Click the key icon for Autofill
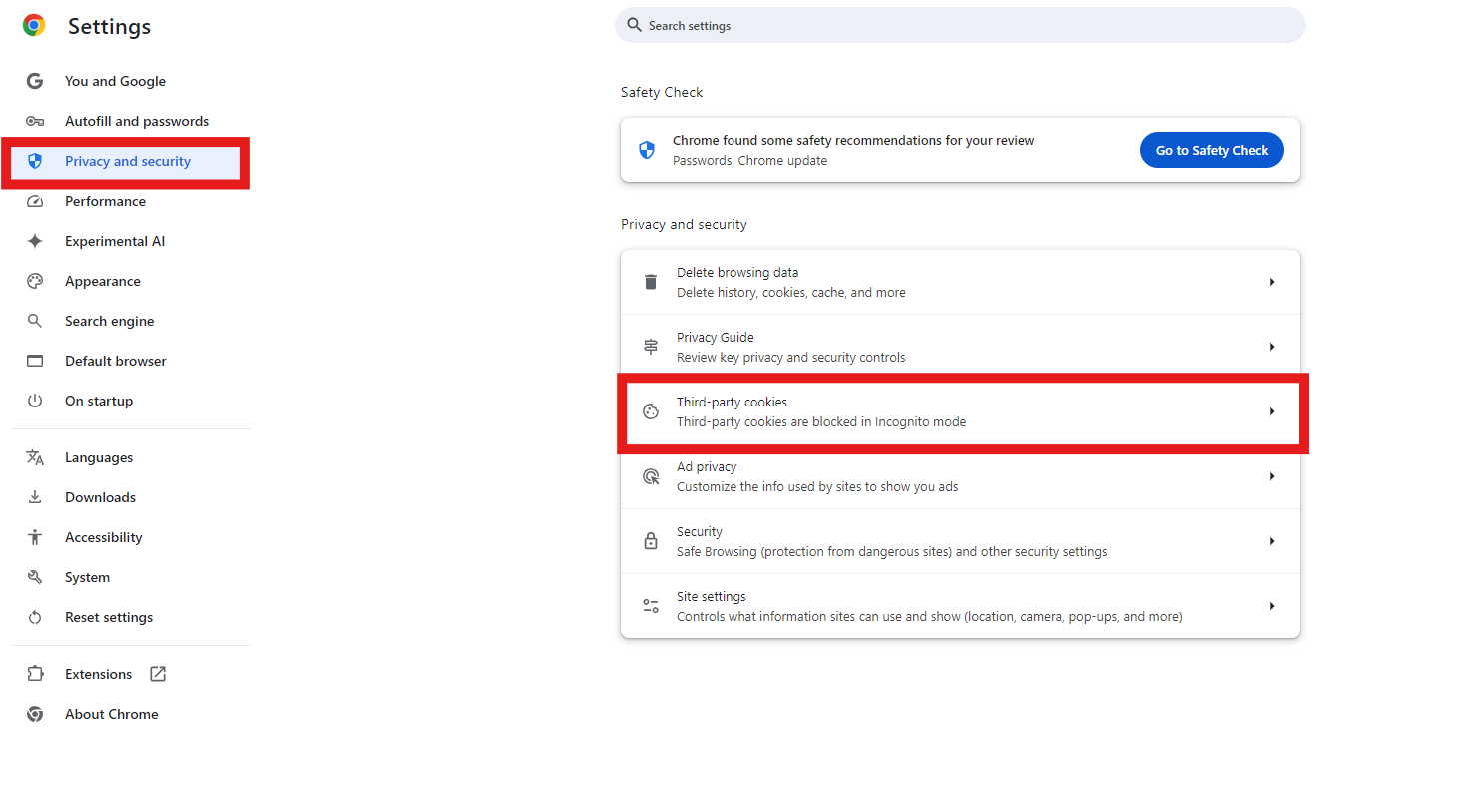The height and width of the screenshot is (812, 1467). pos(35,121)
